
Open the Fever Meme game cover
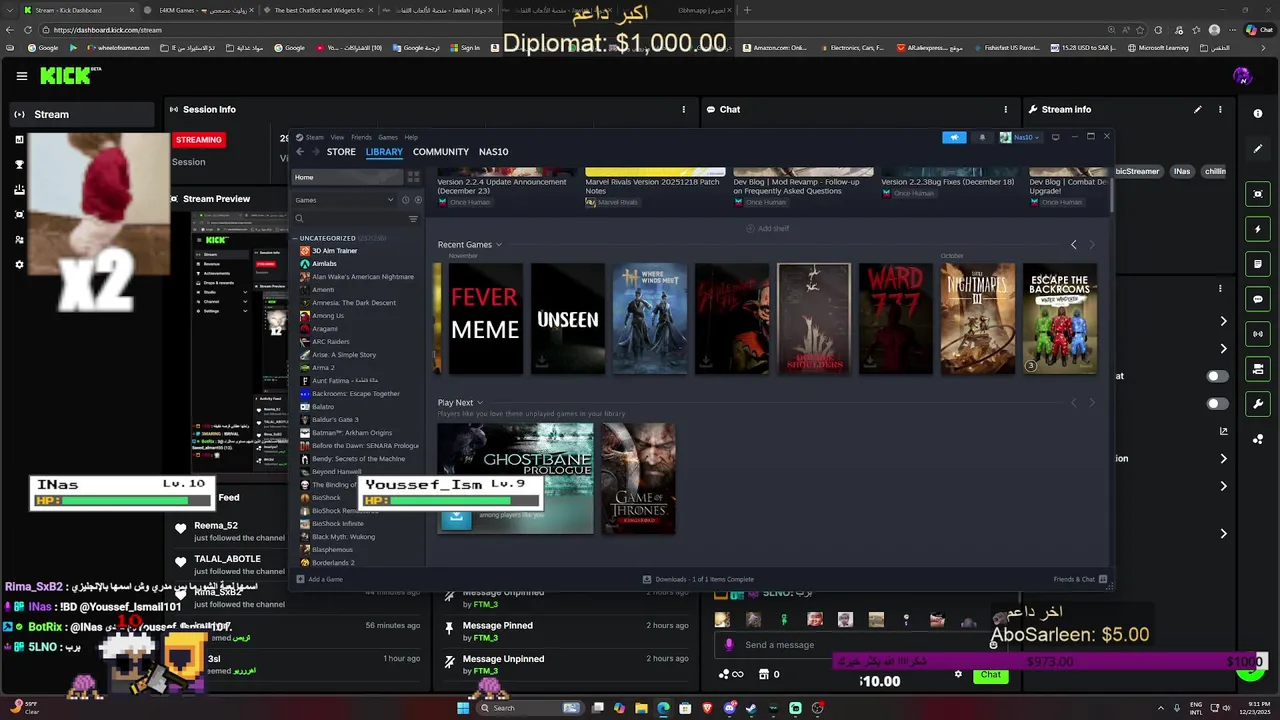pyautogui.click(x=485, y=319)
